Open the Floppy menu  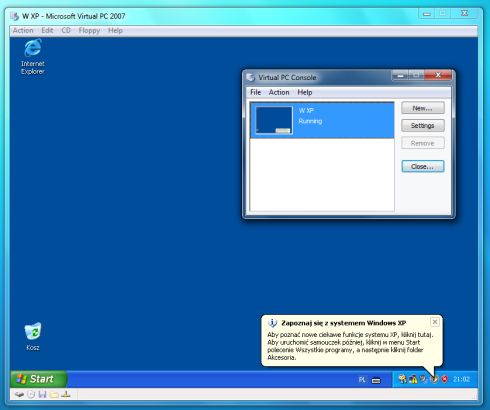[89, 30]
